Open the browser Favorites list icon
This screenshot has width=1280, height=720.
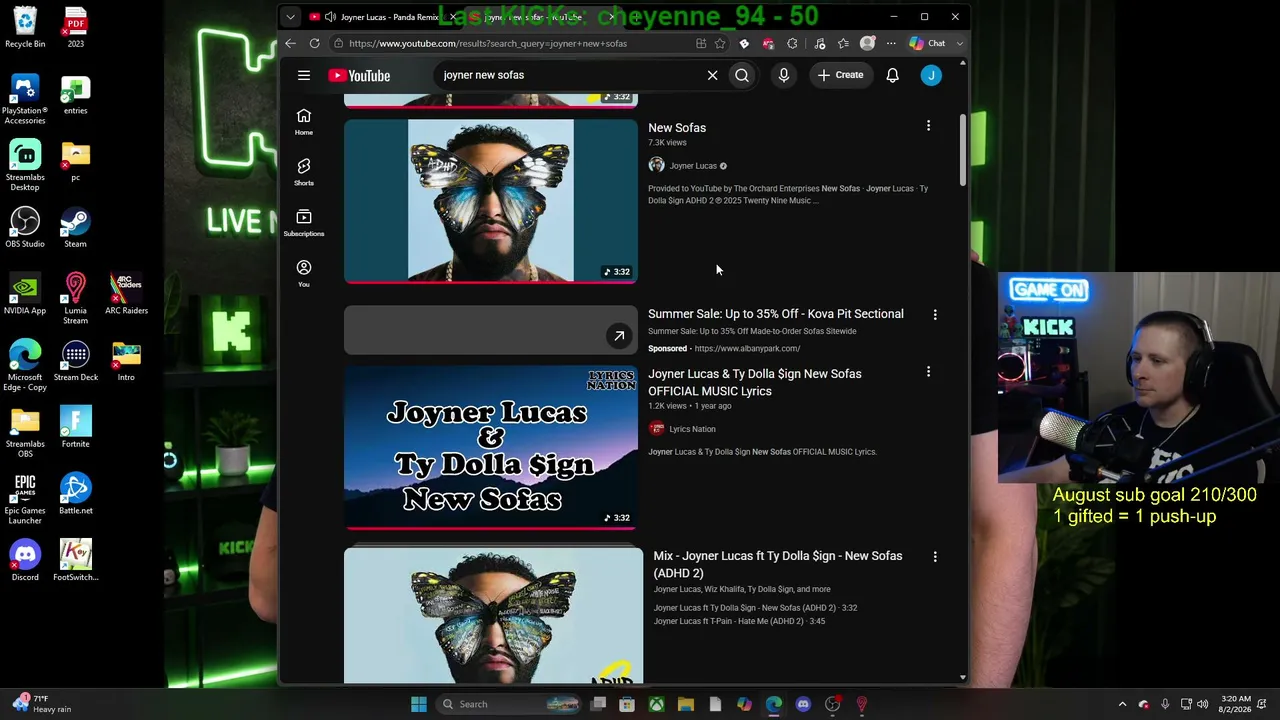click(843, 43)
